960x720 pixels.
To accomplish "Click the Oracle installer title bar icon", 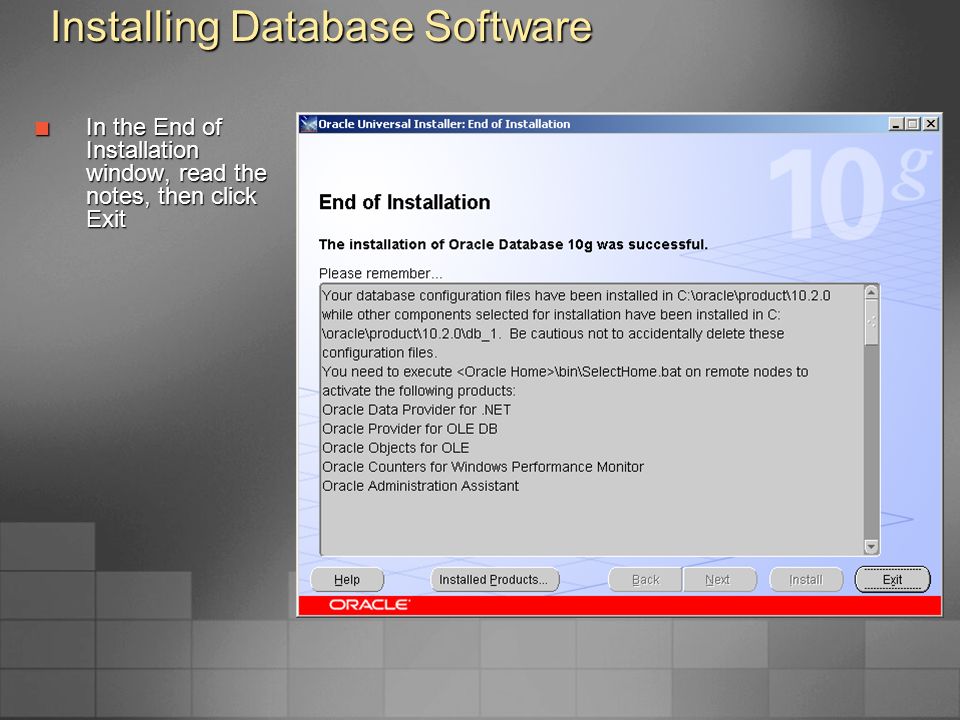I will pos(309,124).
